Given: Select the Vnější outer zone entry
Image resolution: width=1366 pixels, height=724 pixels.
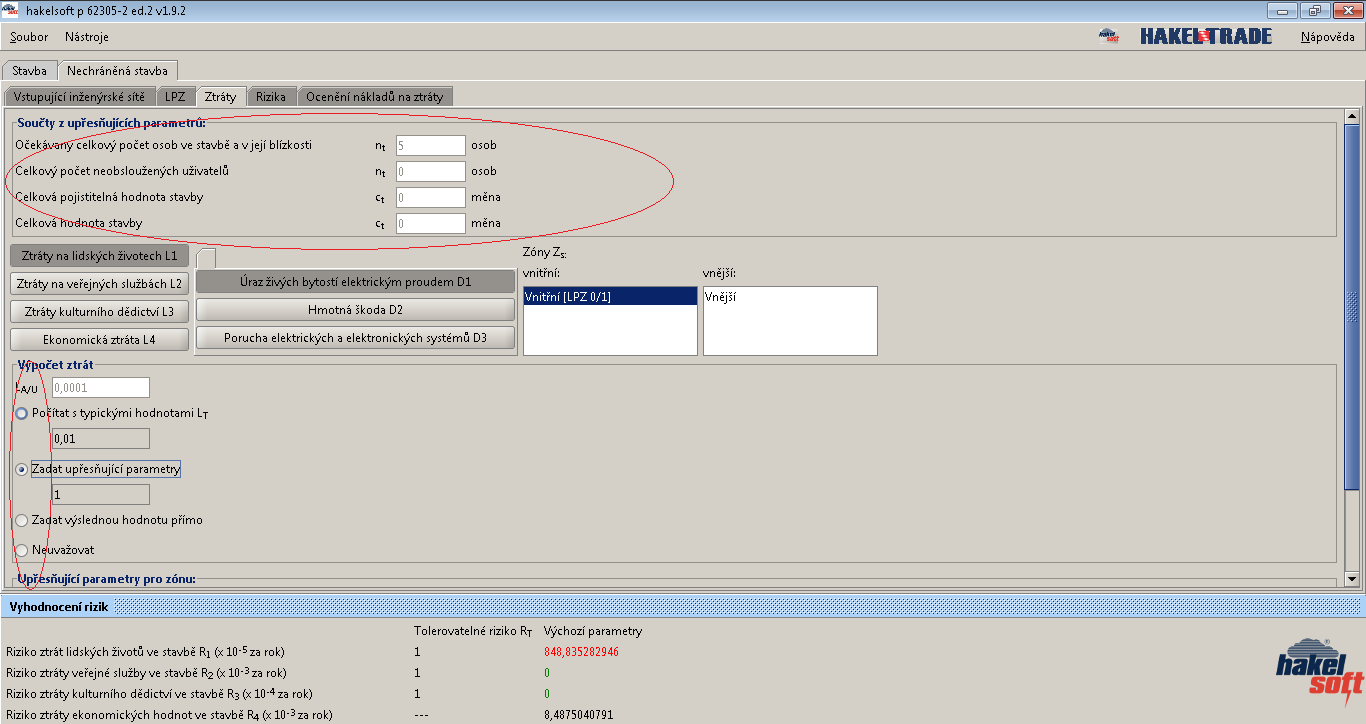Looking at the screenshot, I should point(790,297).
